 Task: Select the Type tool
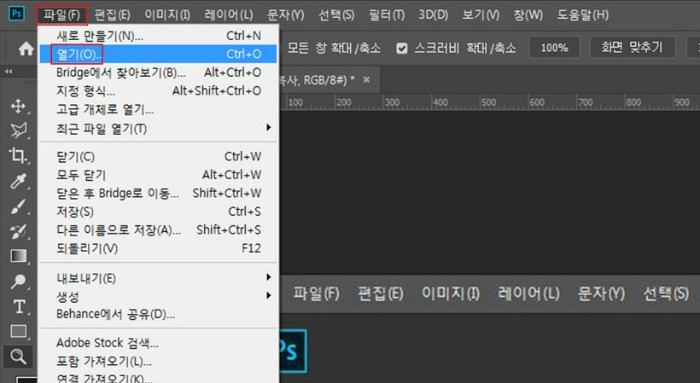coord(19,307)
